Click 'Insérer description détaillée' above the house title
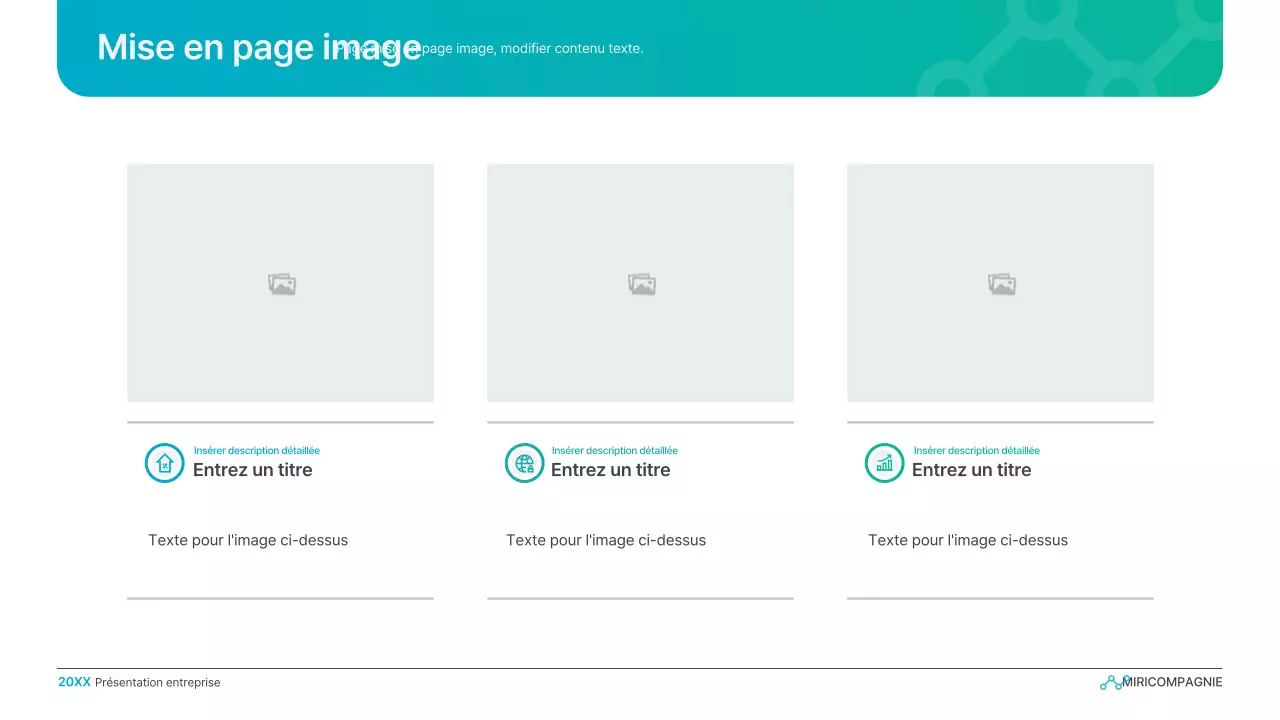This screenshot has width=1280, height=720. [x=257, y=451]
